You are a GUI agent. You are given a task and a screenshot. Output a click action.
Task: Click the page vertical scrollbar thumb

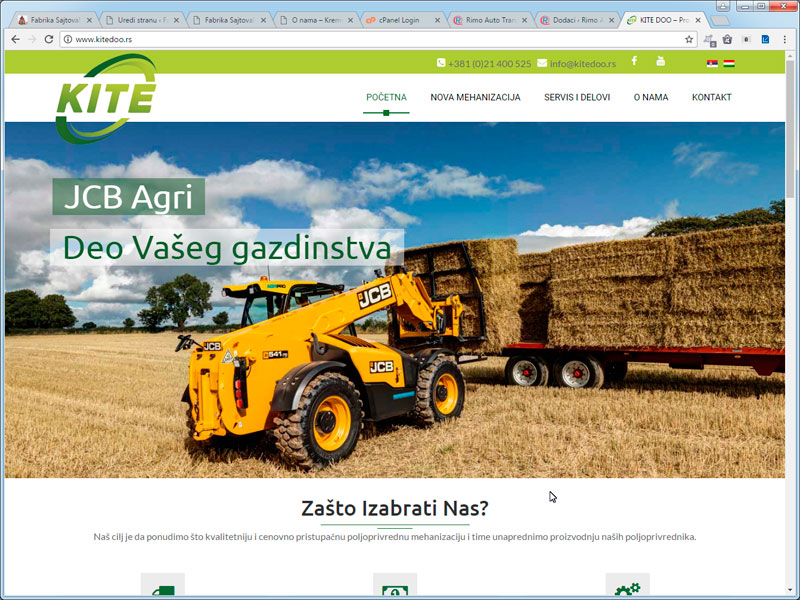pyautogui.click(x=790, y=128)
